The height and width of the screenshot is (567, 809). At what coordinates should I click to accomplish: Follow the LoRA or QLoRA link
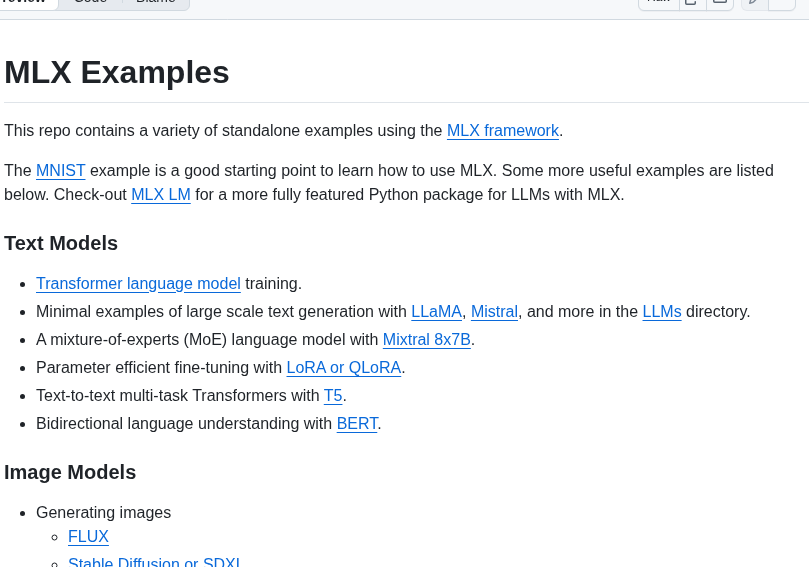pyautogui.click(x=344, y=367)
